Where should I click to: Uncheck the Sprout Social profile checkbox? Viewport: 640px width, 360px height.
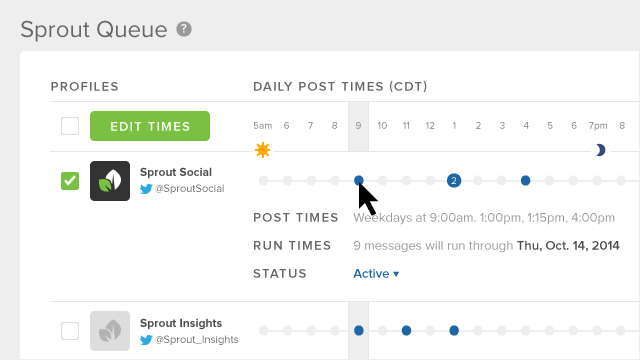click(x=70, y=181)
